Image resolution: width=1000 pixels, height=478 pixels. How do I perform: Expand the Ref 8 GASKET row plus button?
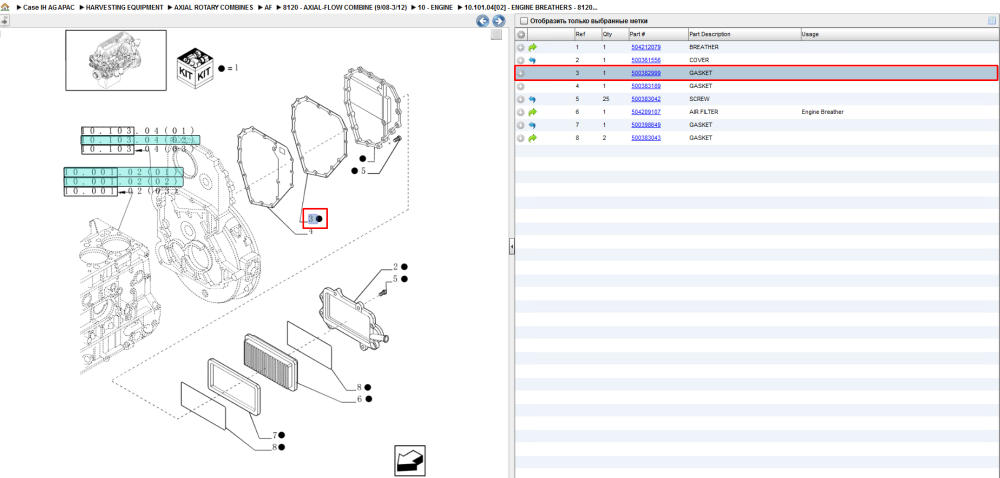click(x=520, y=138)
